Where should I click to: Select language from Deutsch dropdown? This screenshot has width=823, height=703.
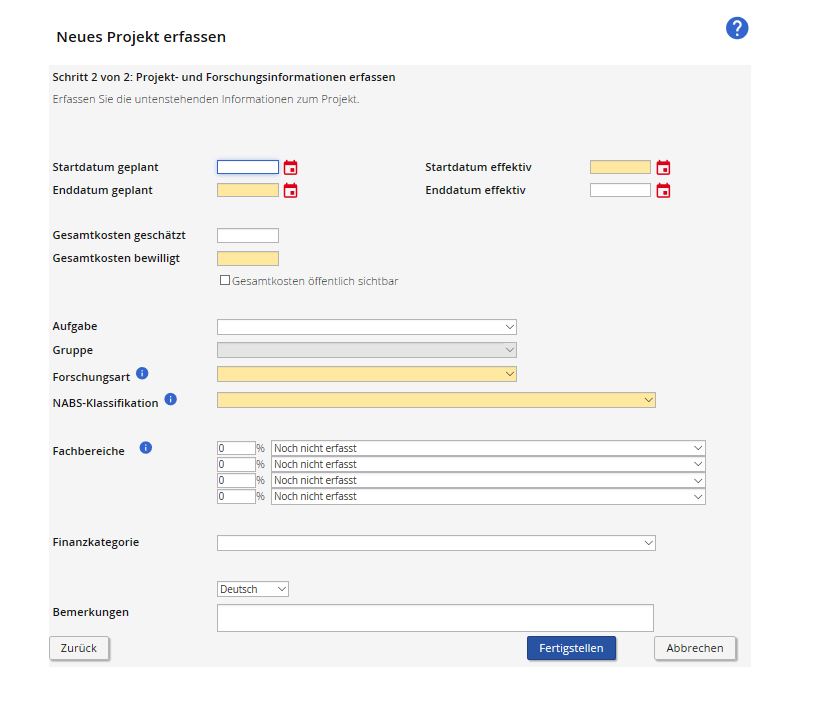pyautogui.click(x=253, y=590)
